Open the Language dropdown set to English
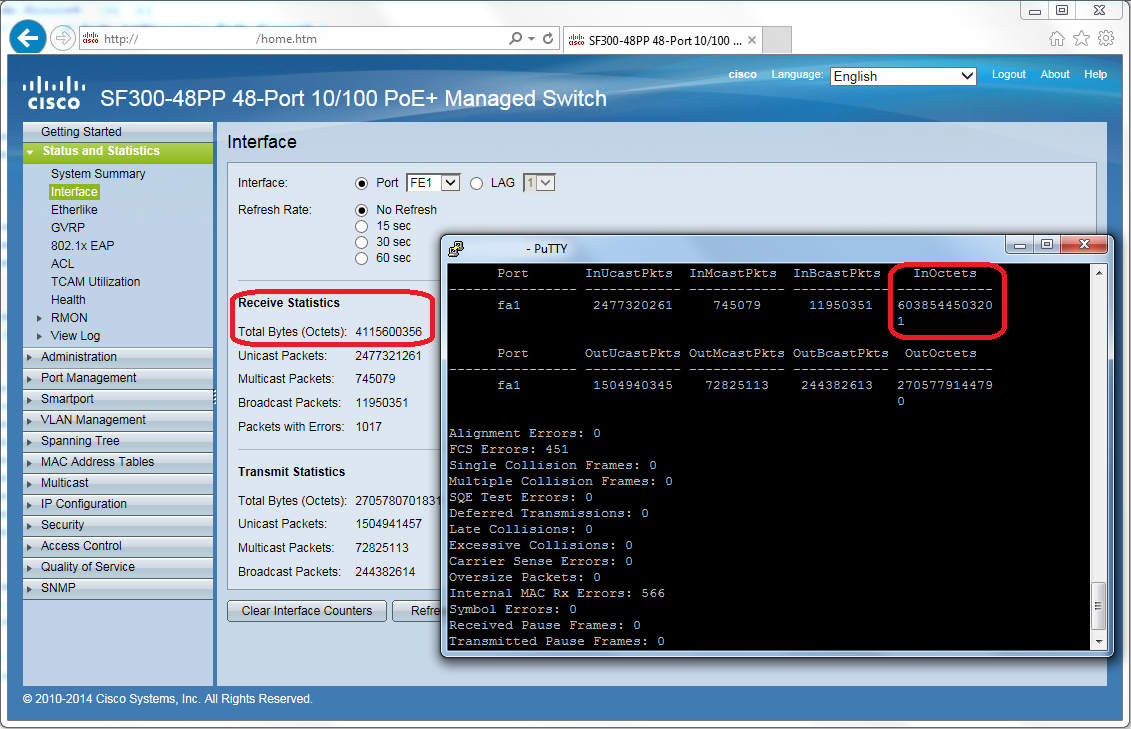 [x=903, y=76]
